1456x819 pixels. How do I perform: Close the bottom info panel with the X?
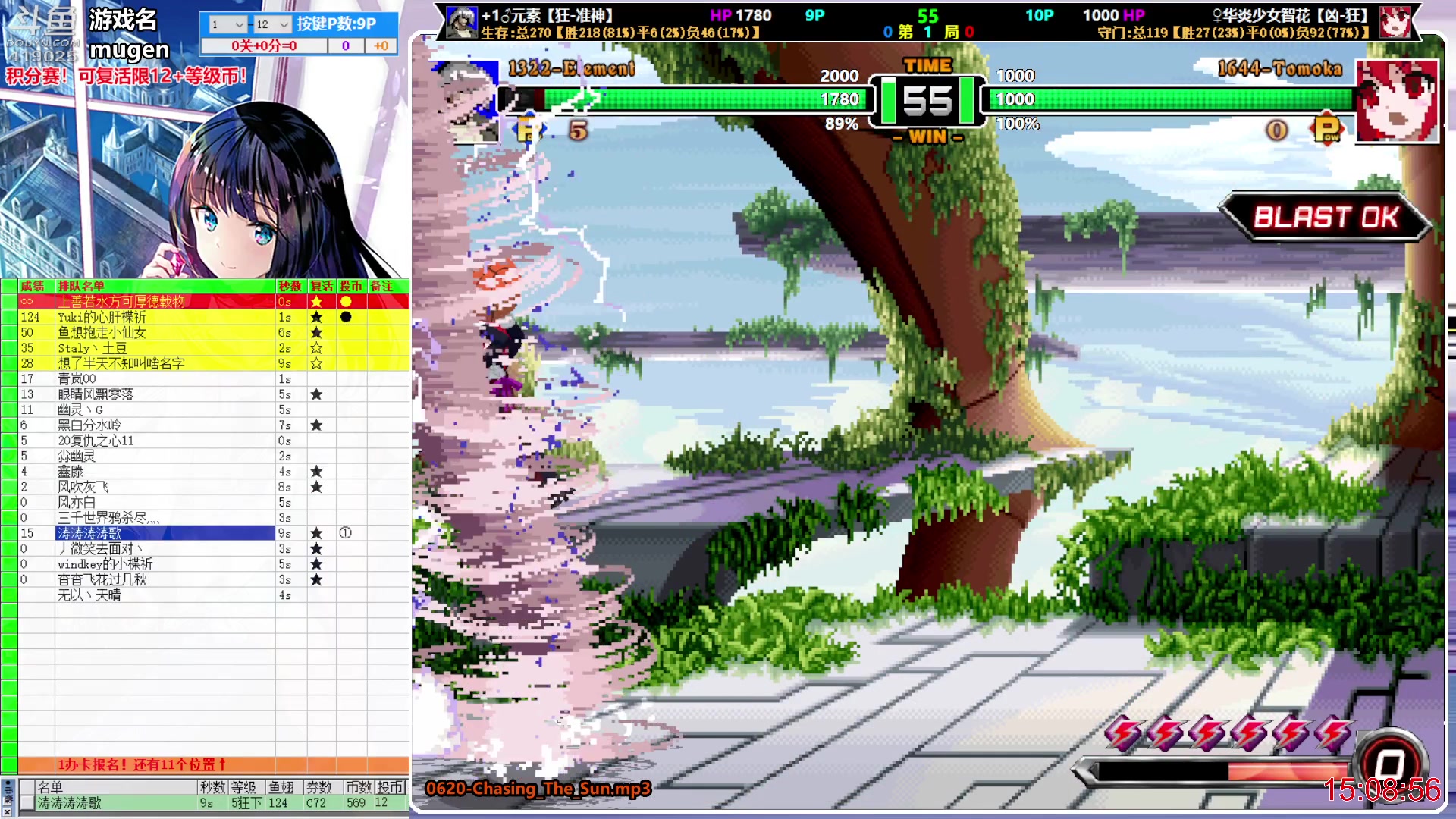pos(7,811)
